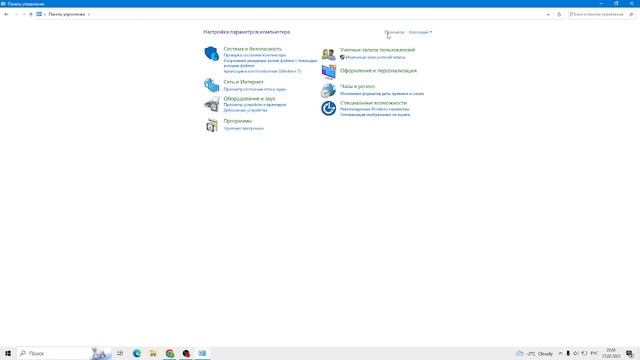The width and height of the screenshot is (640, 360).
Task: Open Сеть и Интернет link
Action: click(243, 82)
